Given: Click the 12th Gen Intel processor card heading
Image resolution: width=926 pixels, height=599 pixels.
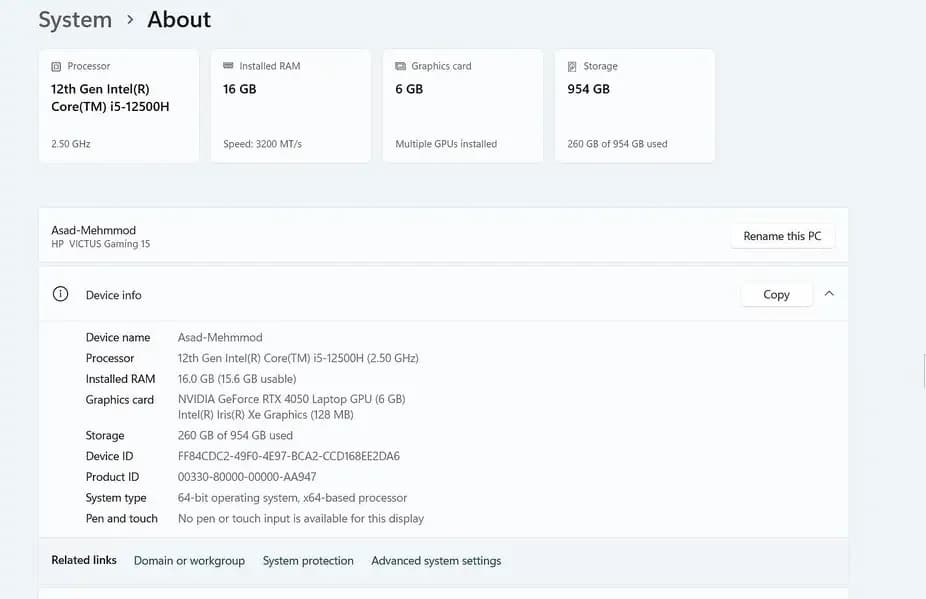Looking at the screenshot, I should [110, 98].
